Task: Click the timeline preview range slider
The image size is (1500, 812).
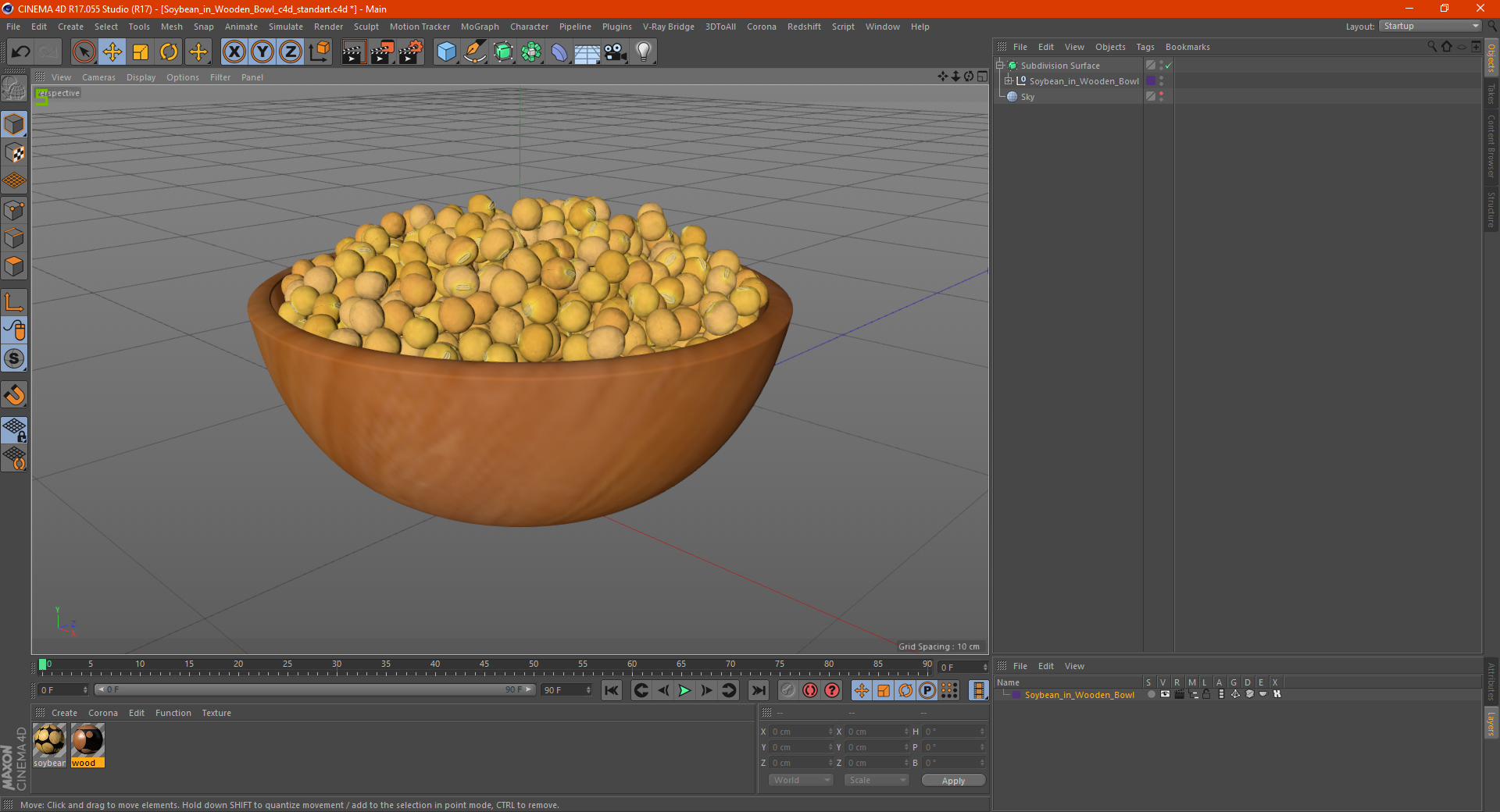Action: tap(315, 689)
